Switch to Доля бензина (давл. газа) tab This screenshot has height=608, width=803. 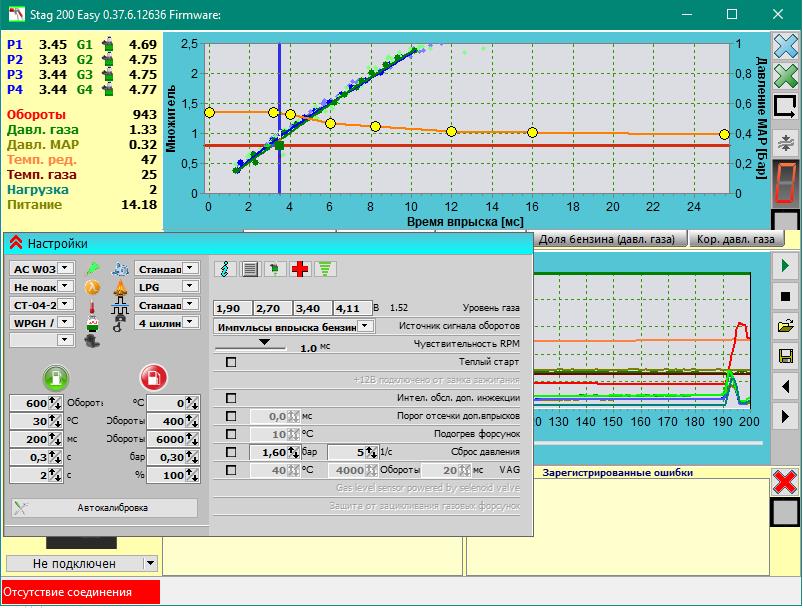(607, 239)
